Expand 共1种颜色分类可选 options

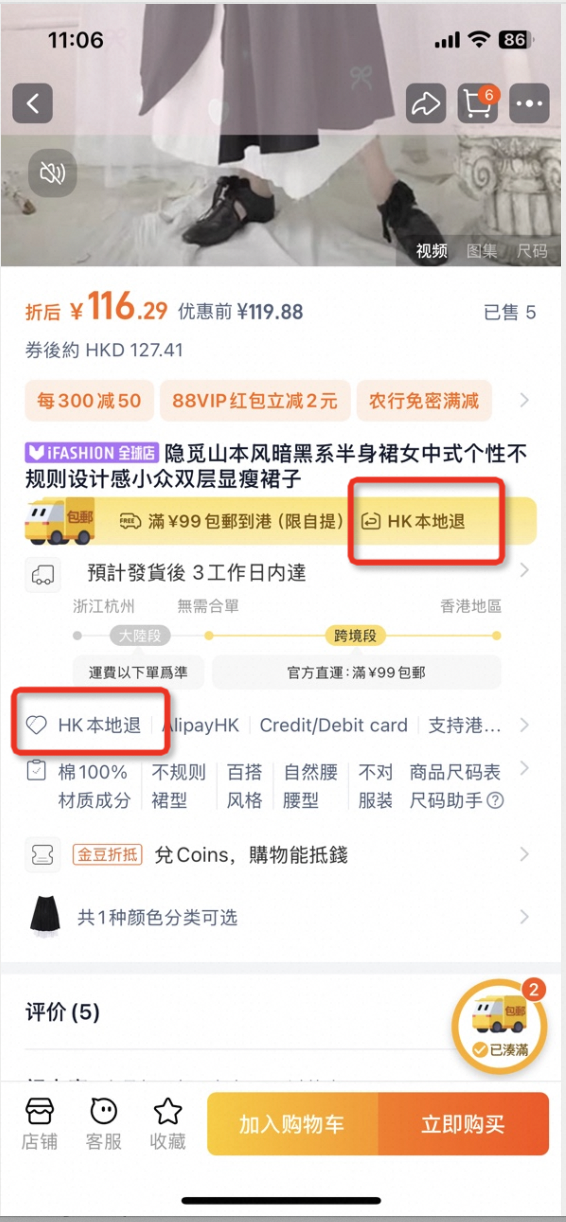point(283,917)
